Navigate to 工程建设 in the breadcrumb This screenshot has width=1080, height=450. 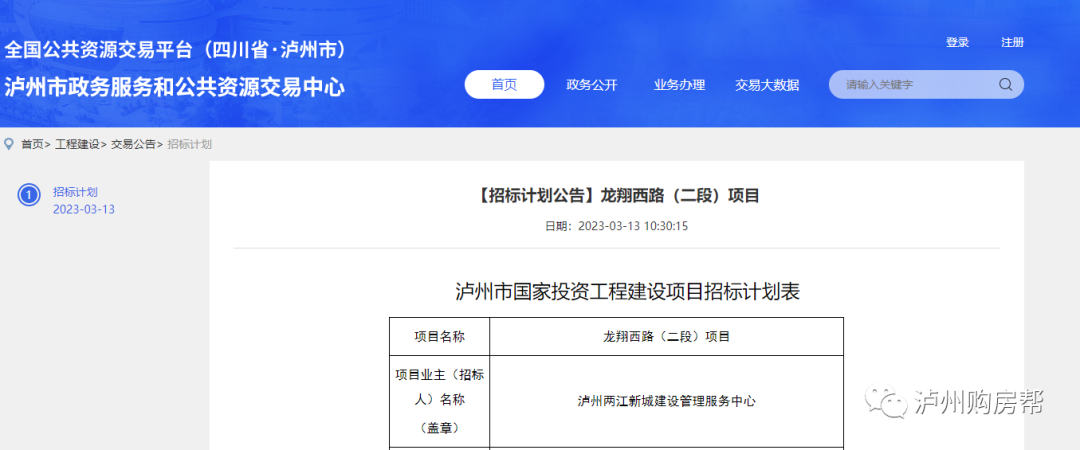click(x=77, y=144)
